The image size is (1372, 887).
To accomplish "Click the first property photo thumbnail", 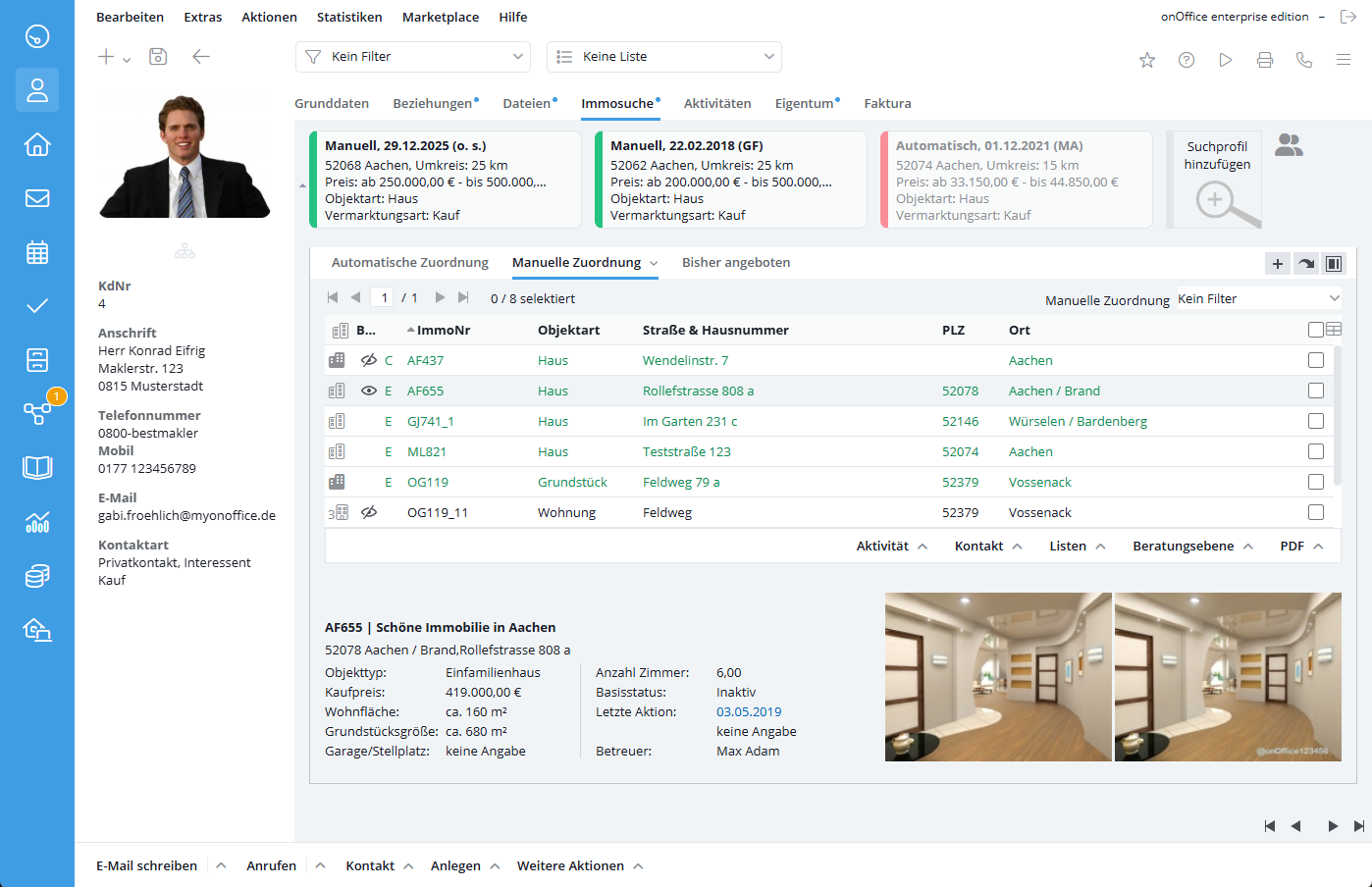I will 998,677.
